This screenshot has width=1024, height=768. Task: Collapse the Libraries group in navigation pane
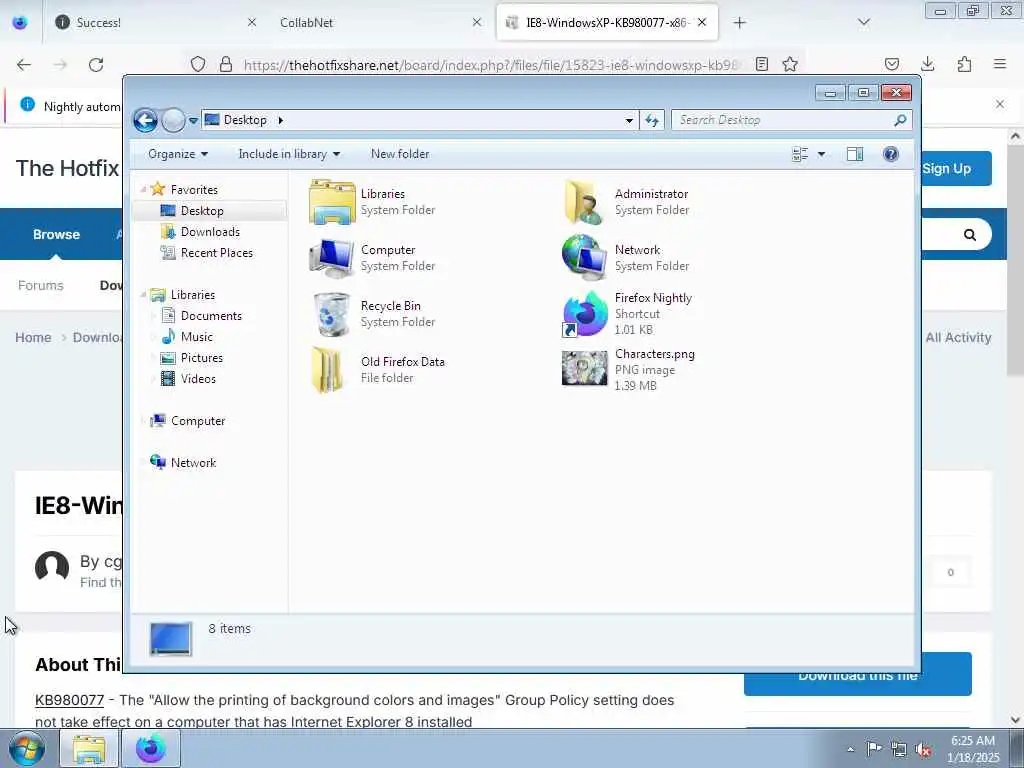click(144, 295)
